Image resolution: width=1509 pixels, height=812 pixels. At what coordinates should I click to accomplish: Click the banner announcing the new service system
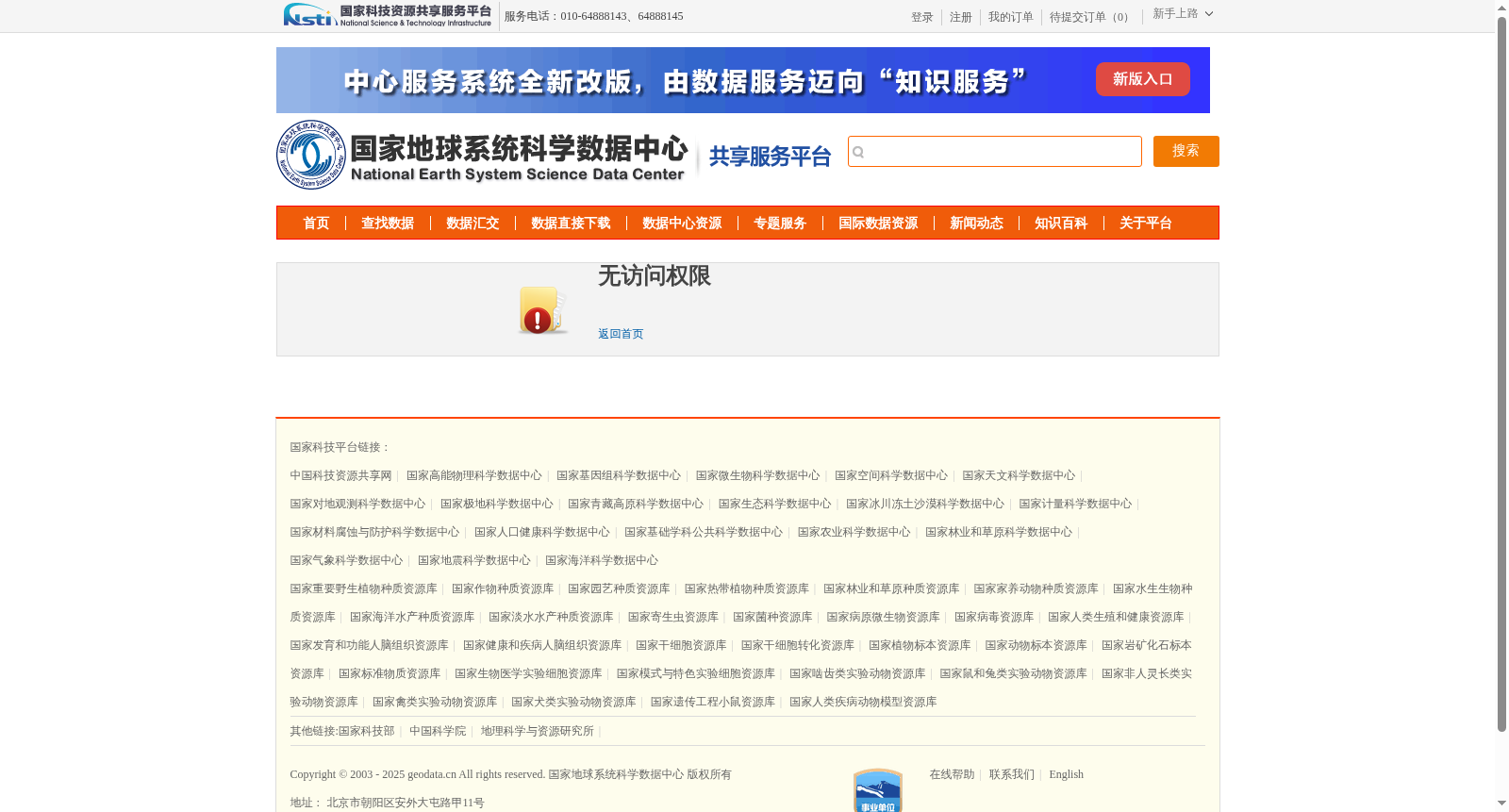click(x=743, y=80)
